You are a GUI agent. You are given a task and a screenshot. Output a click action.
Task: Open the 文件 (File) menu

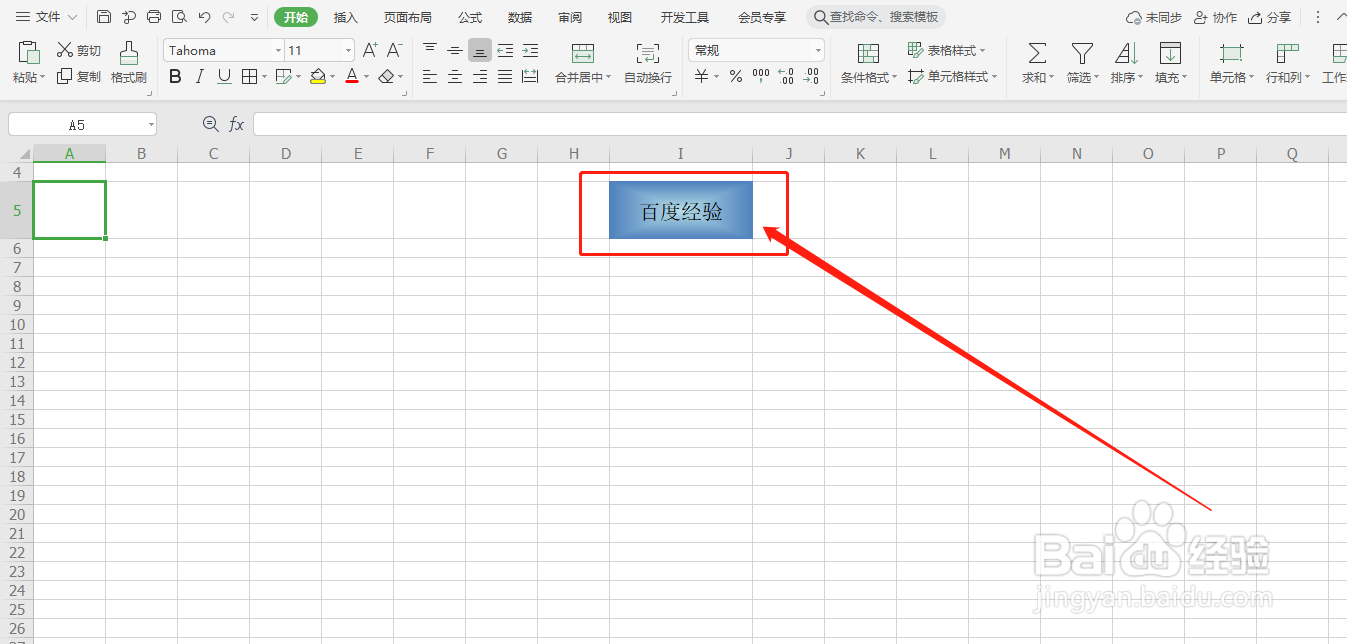pyautogui.click(x=46, y=17)
